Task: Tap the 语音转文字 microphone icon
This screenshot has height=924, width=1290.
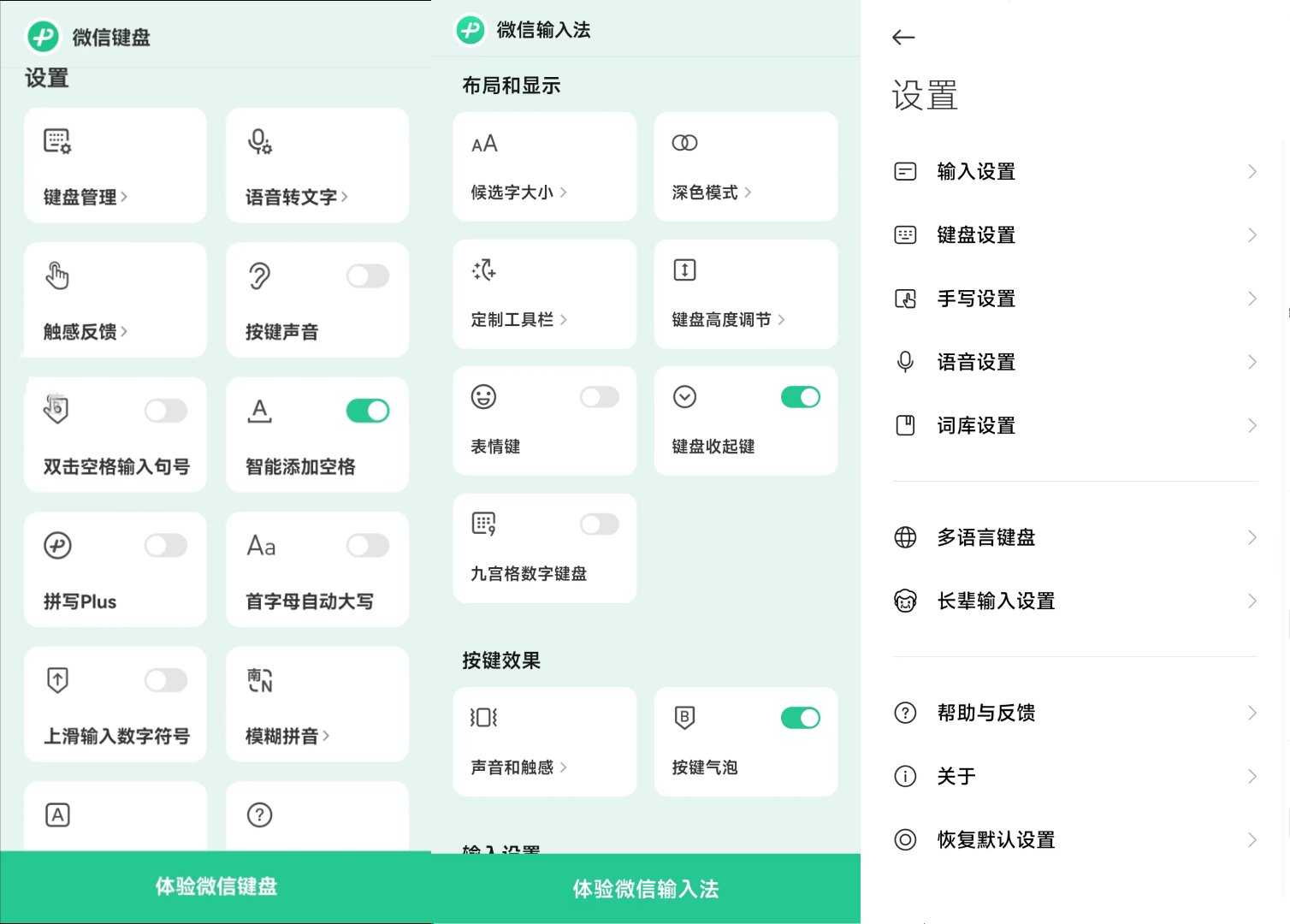Action: [259, 141]
